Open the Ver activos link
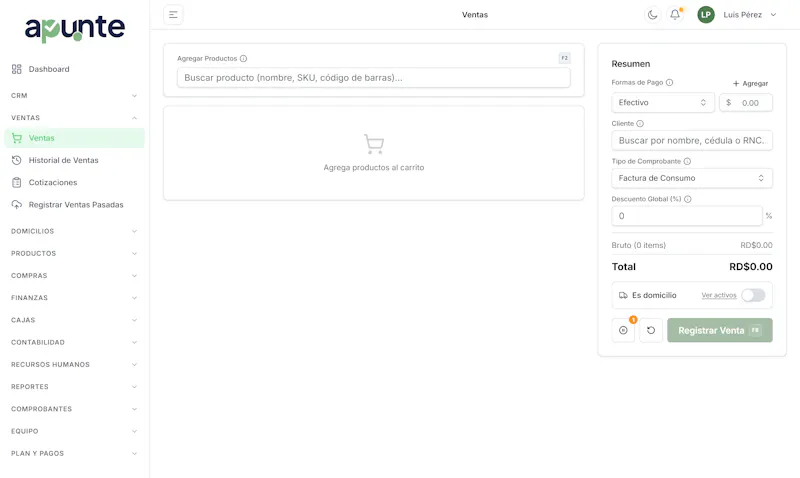The width and height of the screenshot is (800, 478). (719, 295)
